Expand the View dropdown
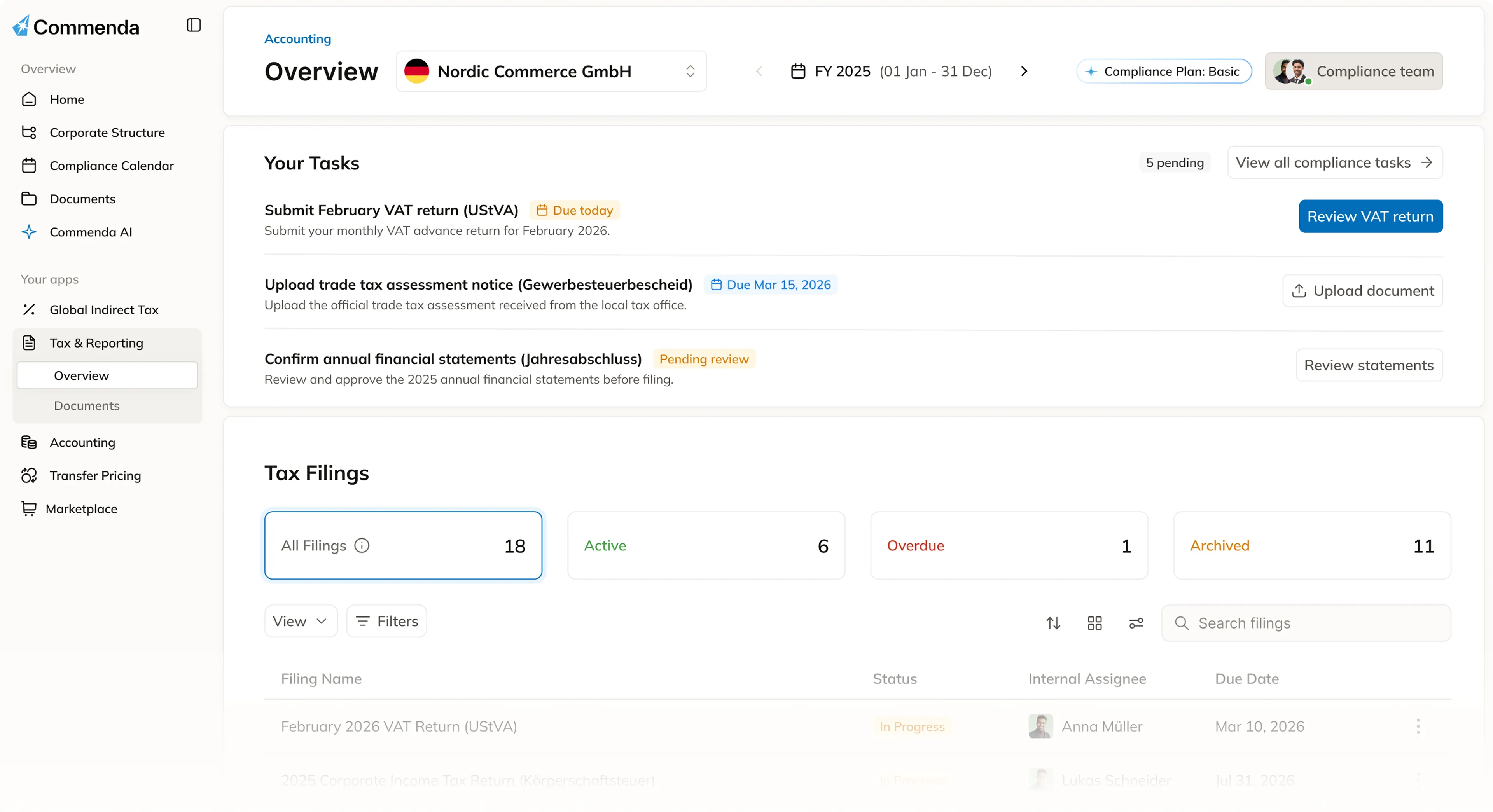 tap(300, 621)
